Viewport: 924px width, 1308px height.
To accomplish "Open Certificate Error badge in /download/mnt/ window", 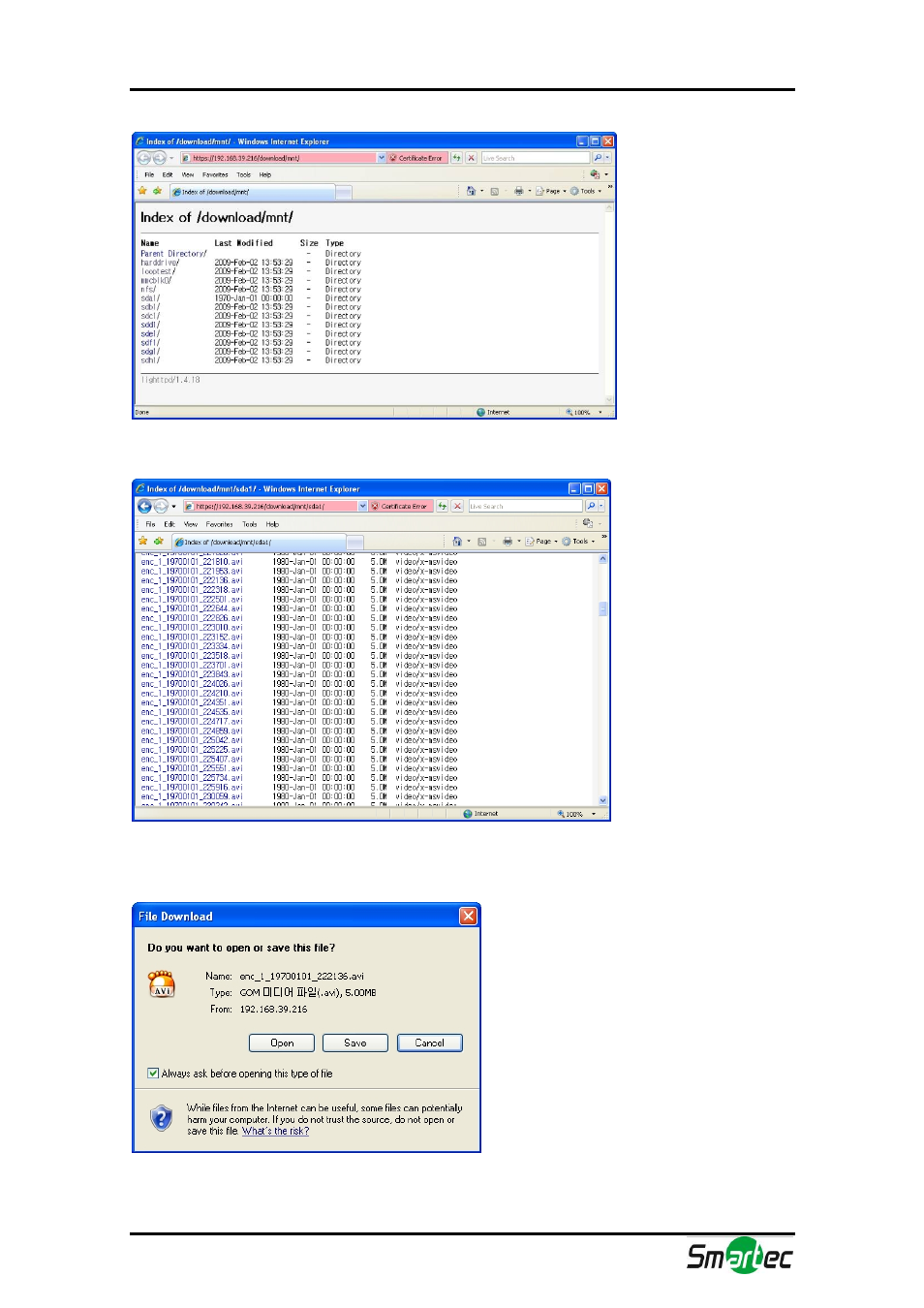I will click(x=417, y=158).
